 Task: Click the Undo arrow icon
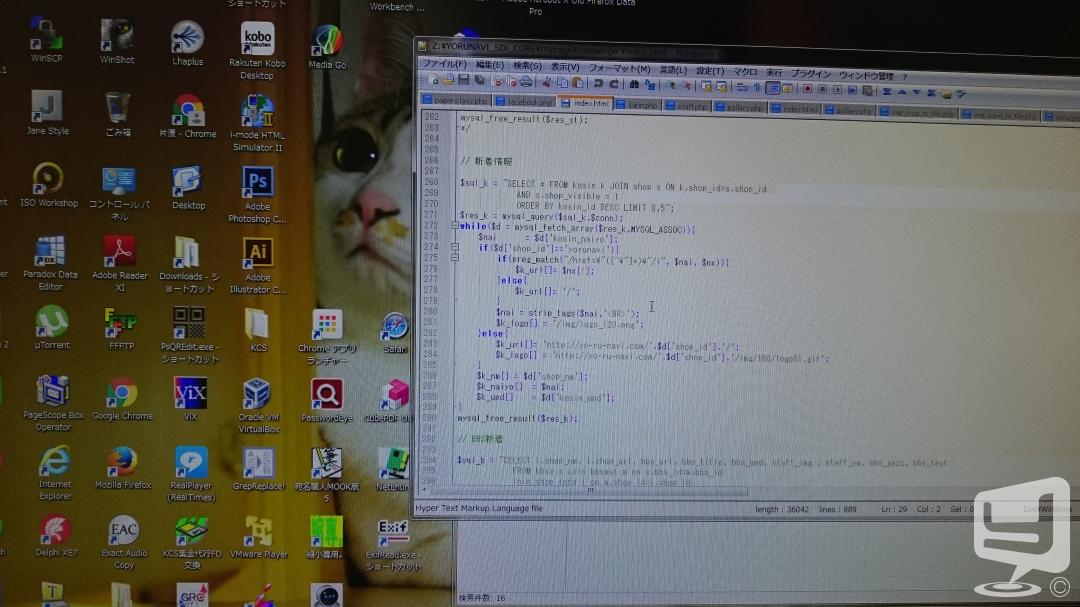coord(598,83)
